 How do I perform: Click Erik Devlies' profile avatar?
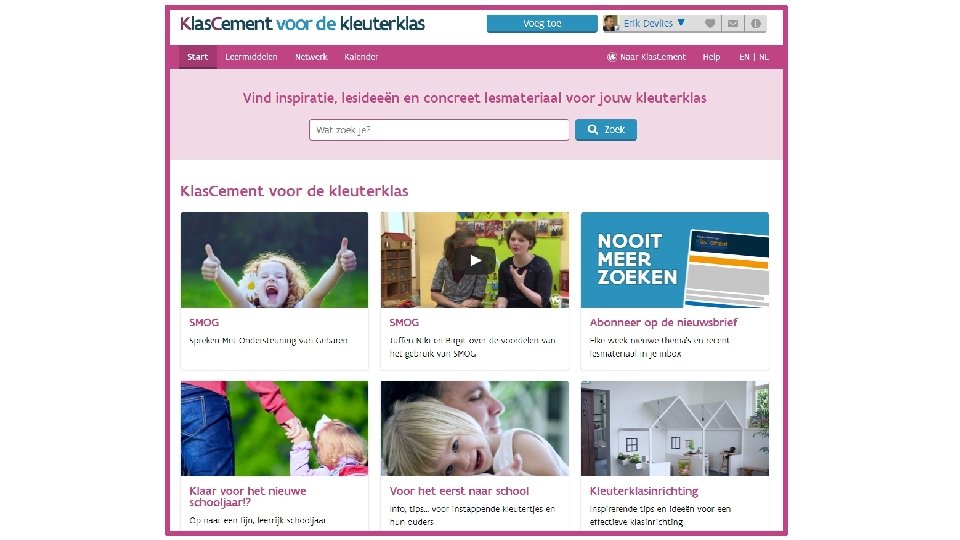[610, 23]
